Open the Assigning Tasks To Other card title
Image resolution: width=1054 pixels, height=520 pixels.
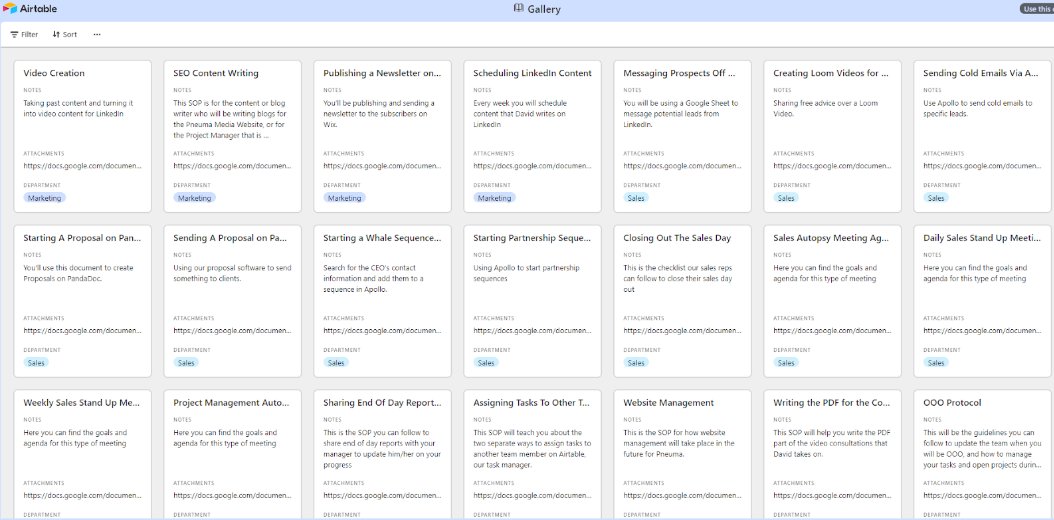click(x=531, y=403)
